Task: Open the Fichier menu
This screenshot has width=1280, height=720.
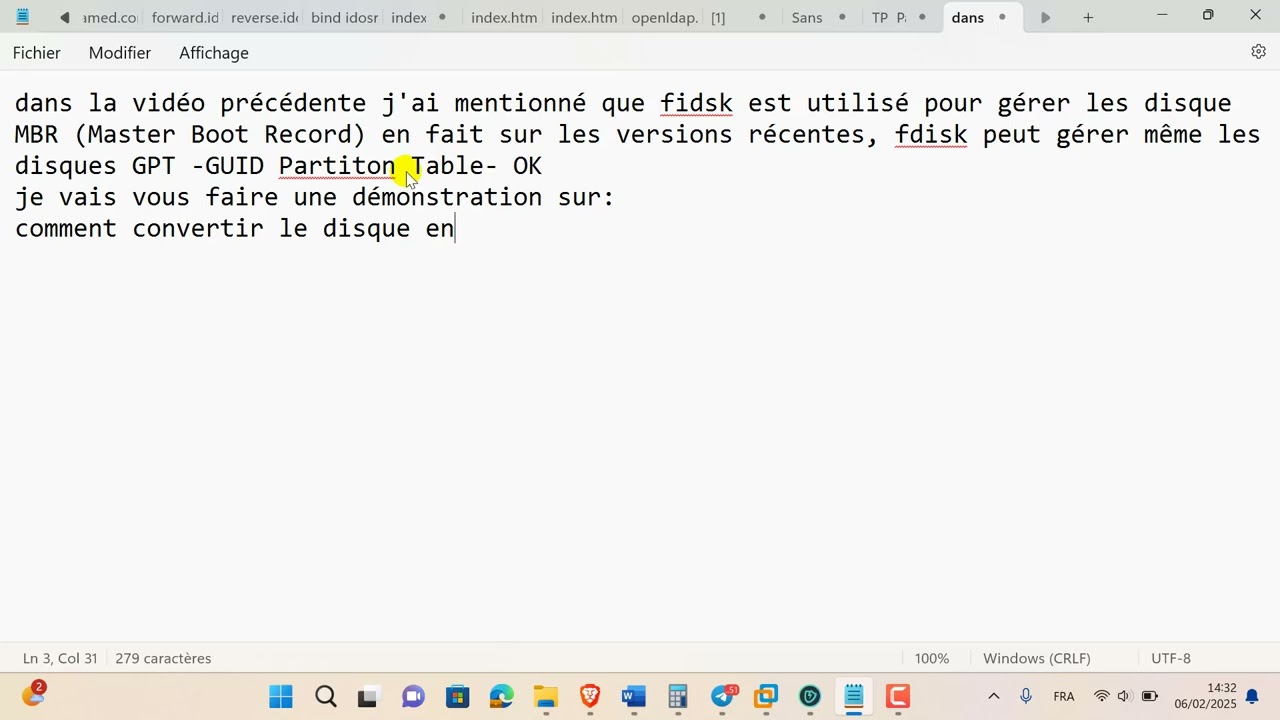Action: pyautogui.click(x=37, y=53)
